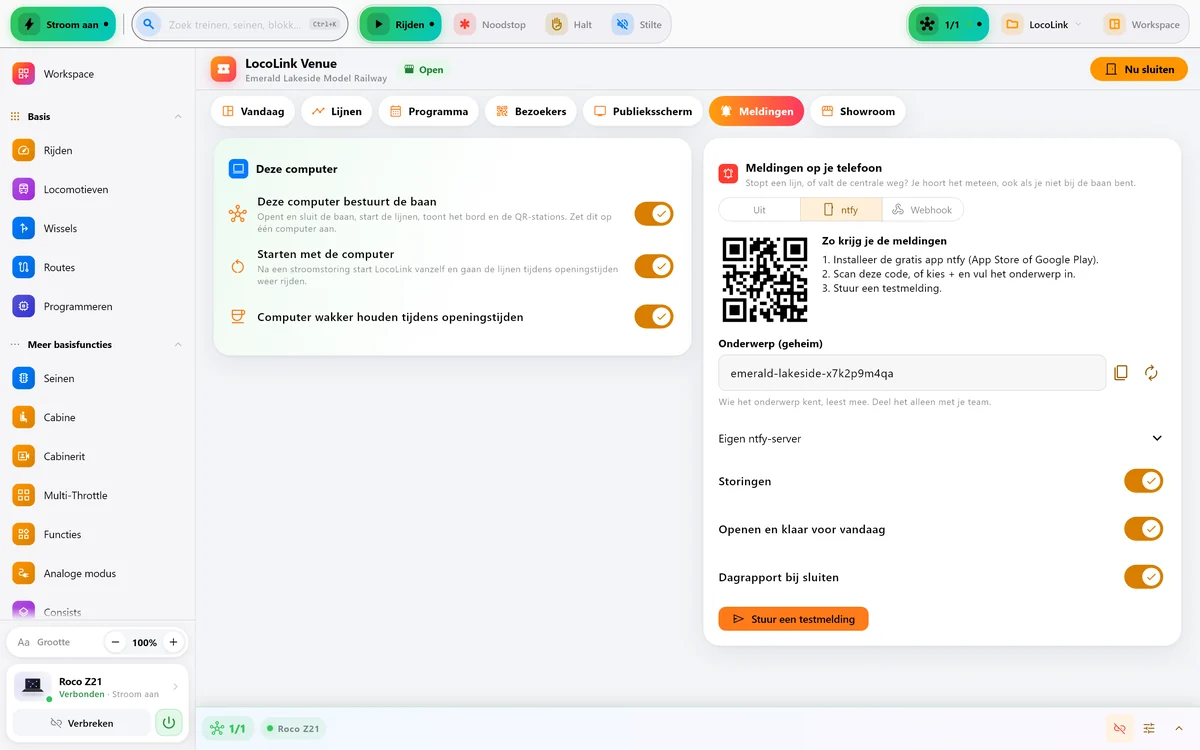
Task: Decrease text size with the minus button
Action: (115, 642)
